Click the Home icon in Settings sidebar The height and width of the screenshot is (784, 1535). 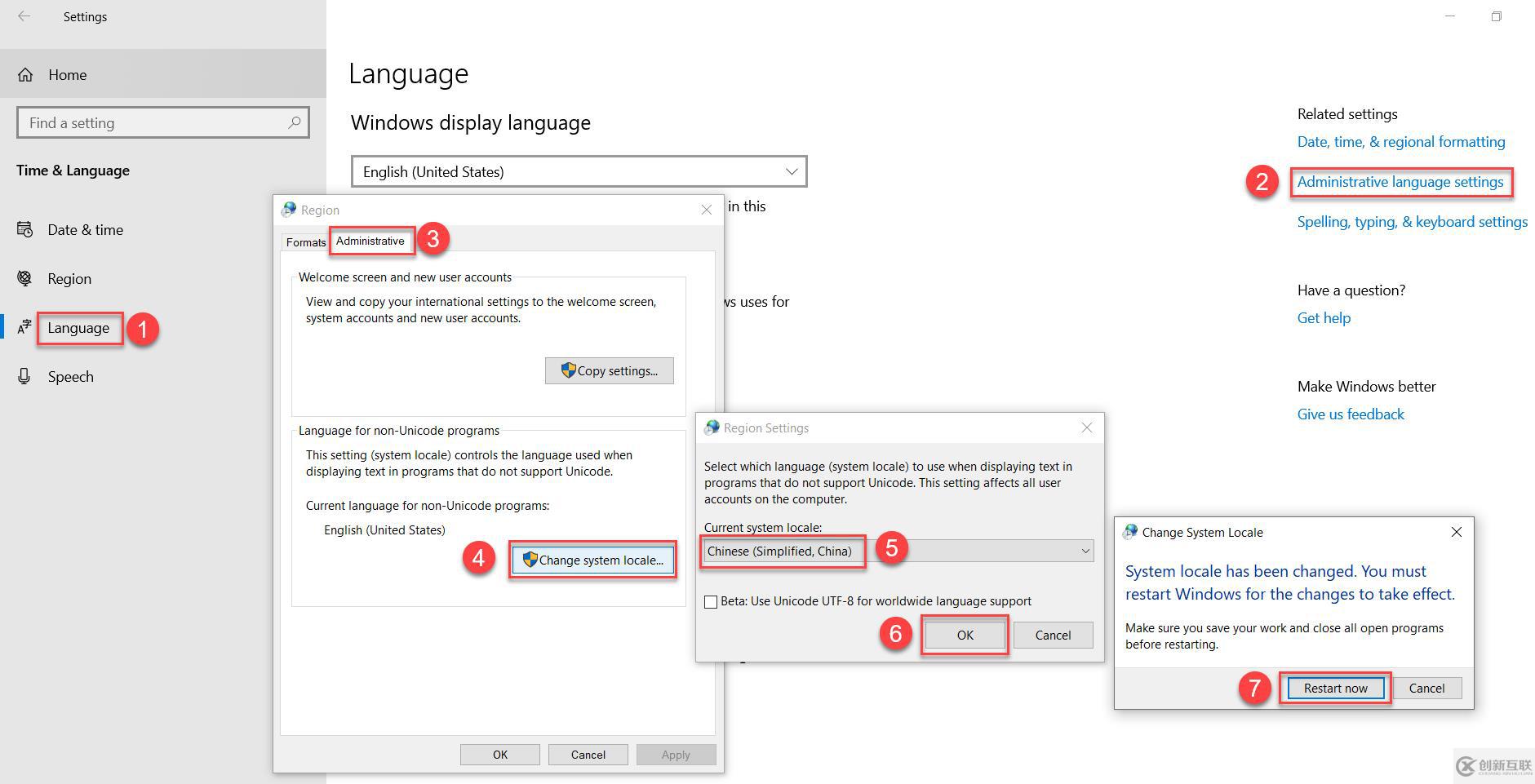click(x=25, y=75)
